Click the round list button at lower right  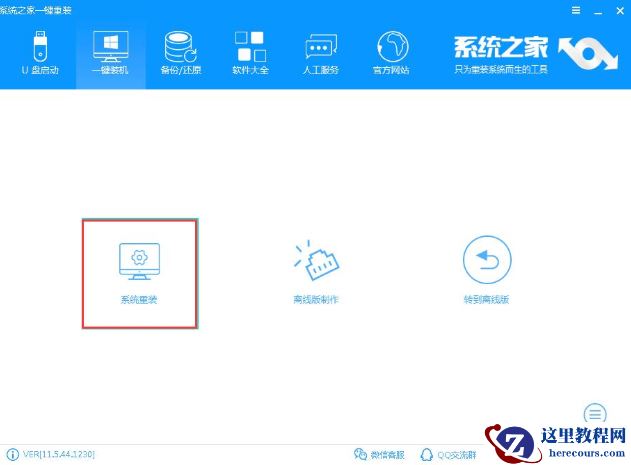(595, 413)
